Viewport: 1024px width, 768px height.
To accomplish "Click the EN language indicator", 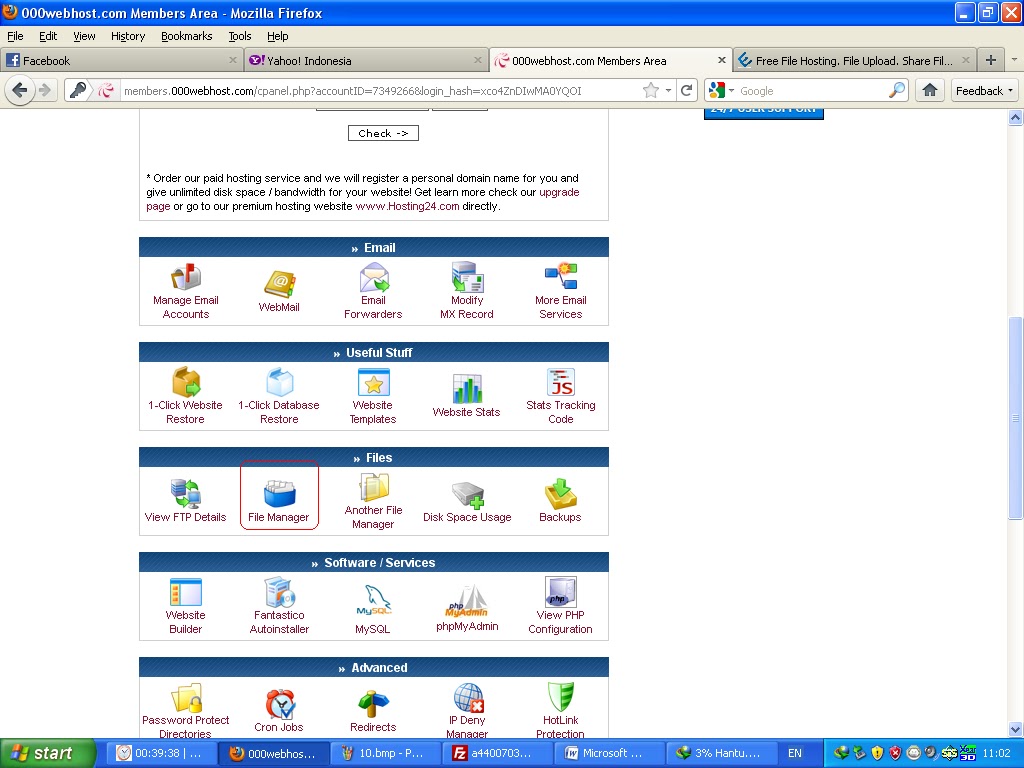I will pos(795,753).
